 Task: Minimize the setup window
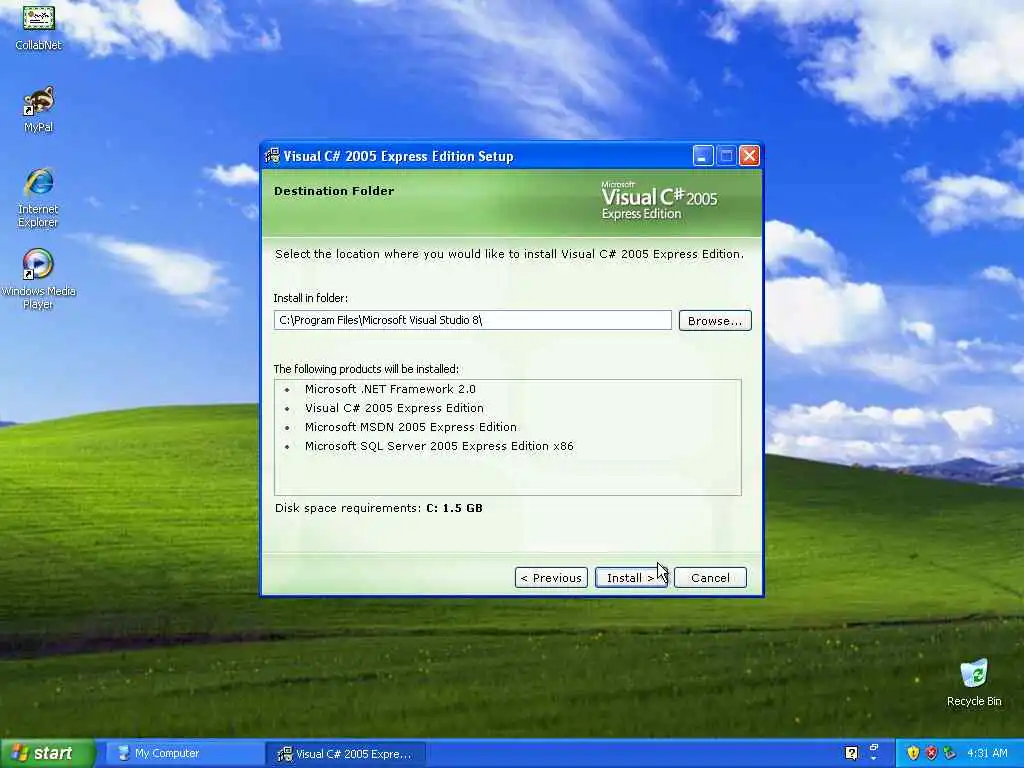pos(703,156)
